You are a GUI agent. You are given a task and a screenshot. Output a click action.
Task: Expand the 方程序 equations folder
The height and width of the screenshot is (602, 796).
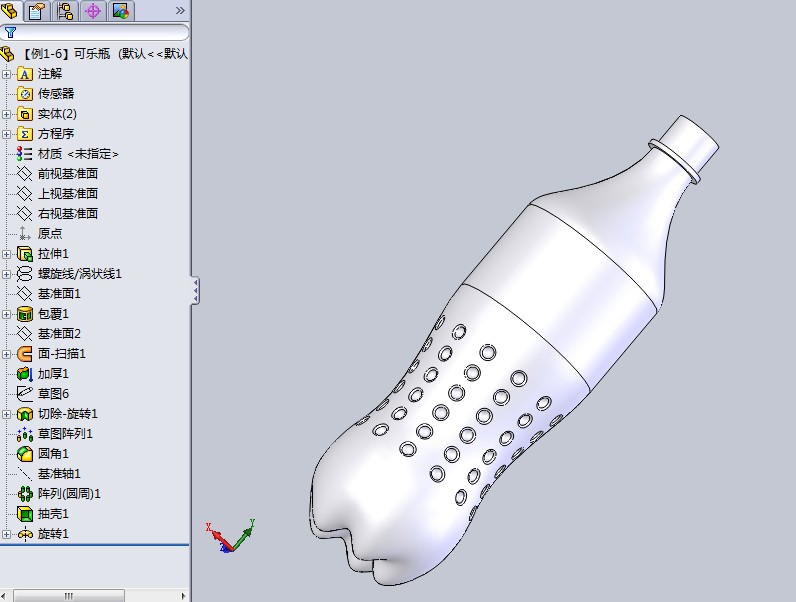pos(6,134)
